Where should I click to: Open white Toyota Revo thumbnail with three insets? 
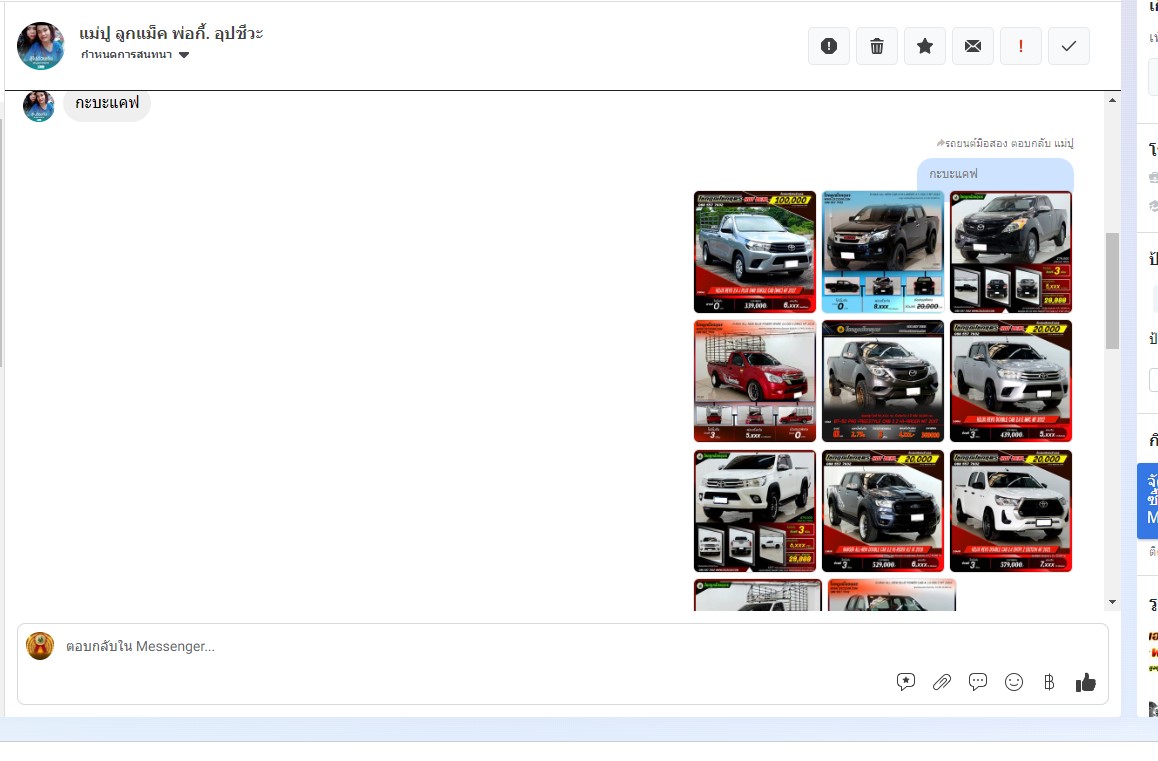pyautogui.click(x=755, y=511)
